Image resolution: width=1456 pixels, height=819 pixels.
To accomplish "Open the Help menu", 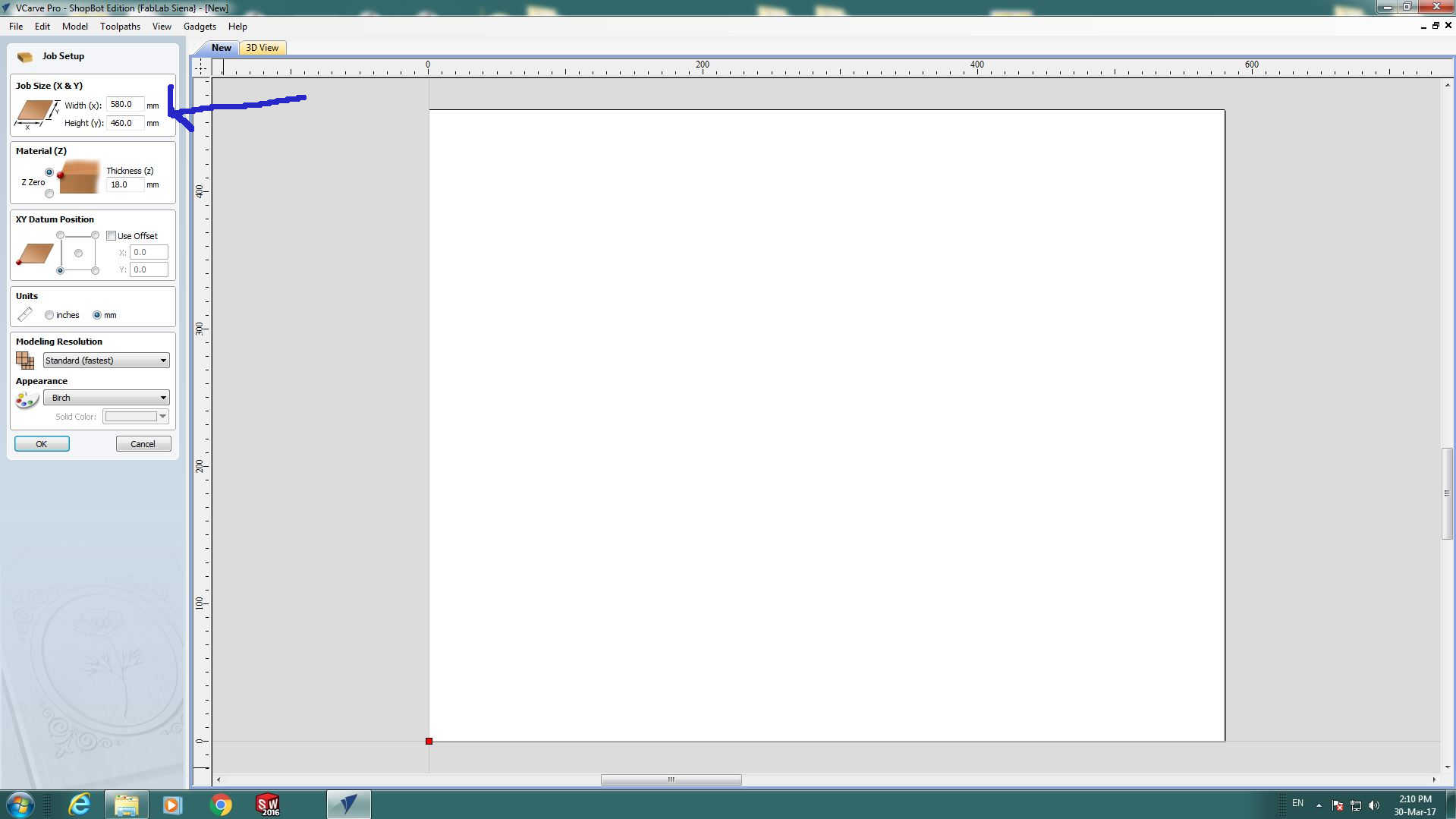I will [237, 27].
